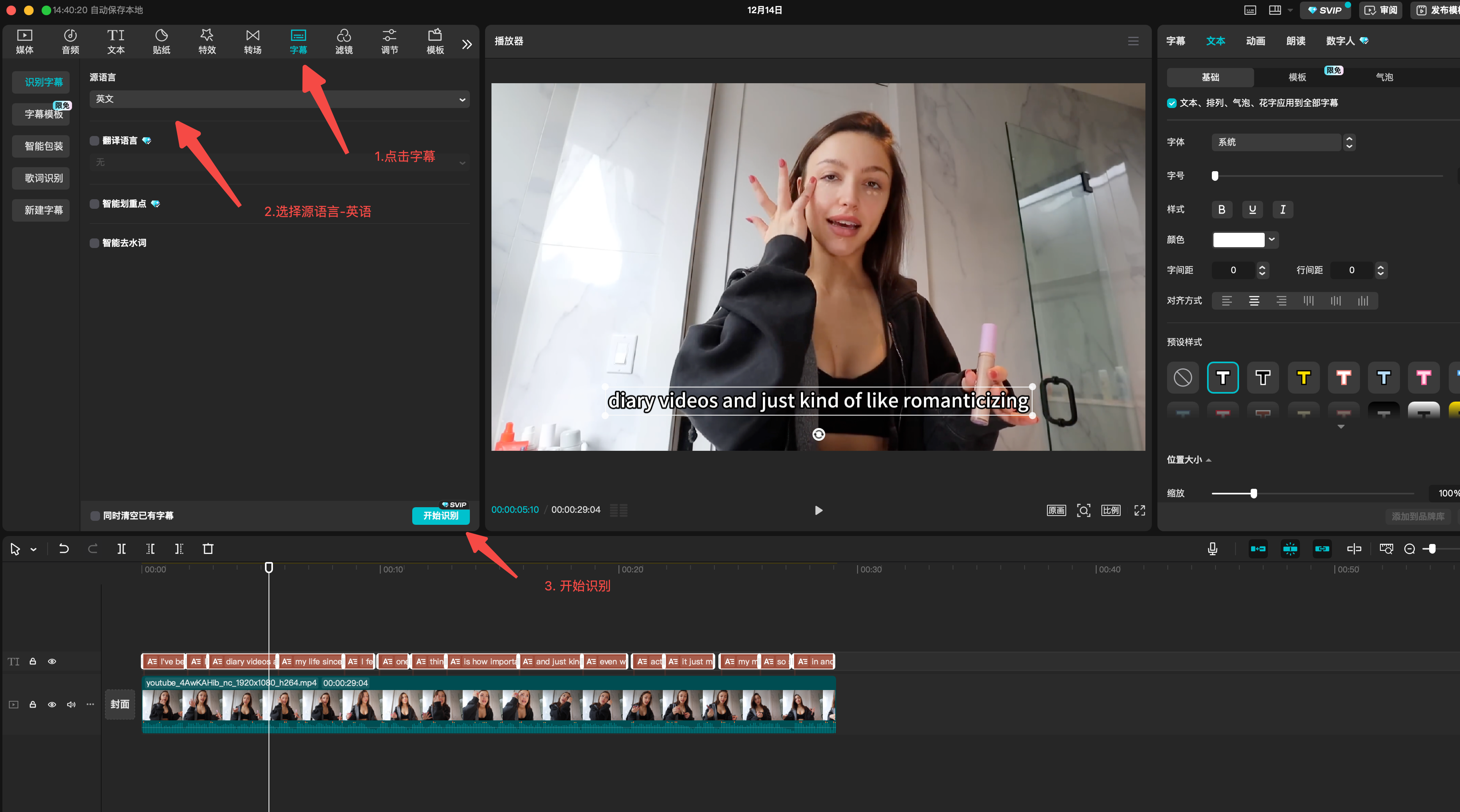Switch to the 动画 tab in right panel

click(1255, 41)
